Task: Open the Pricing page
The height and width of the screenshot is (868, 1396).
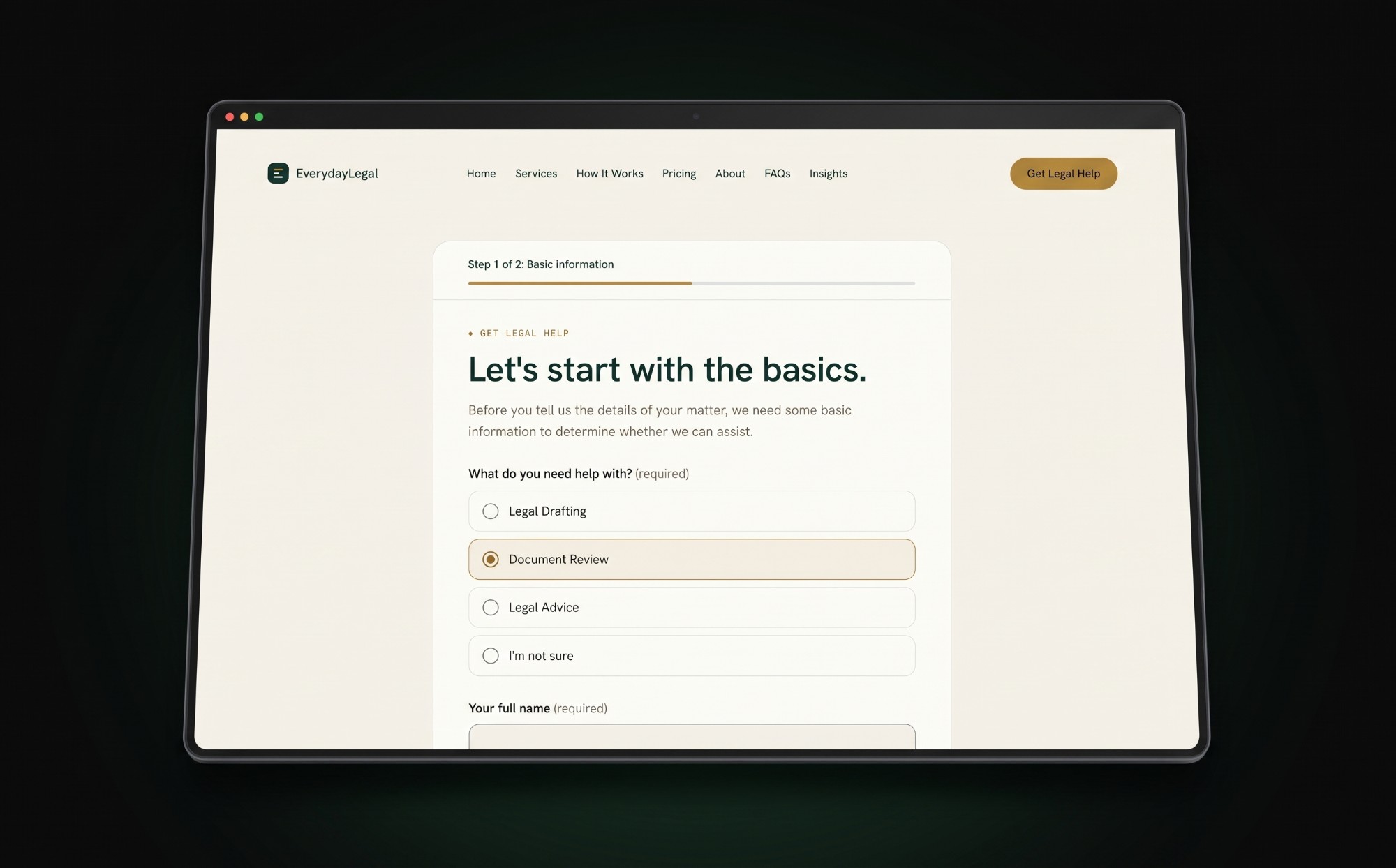Action: coord(679,173)
